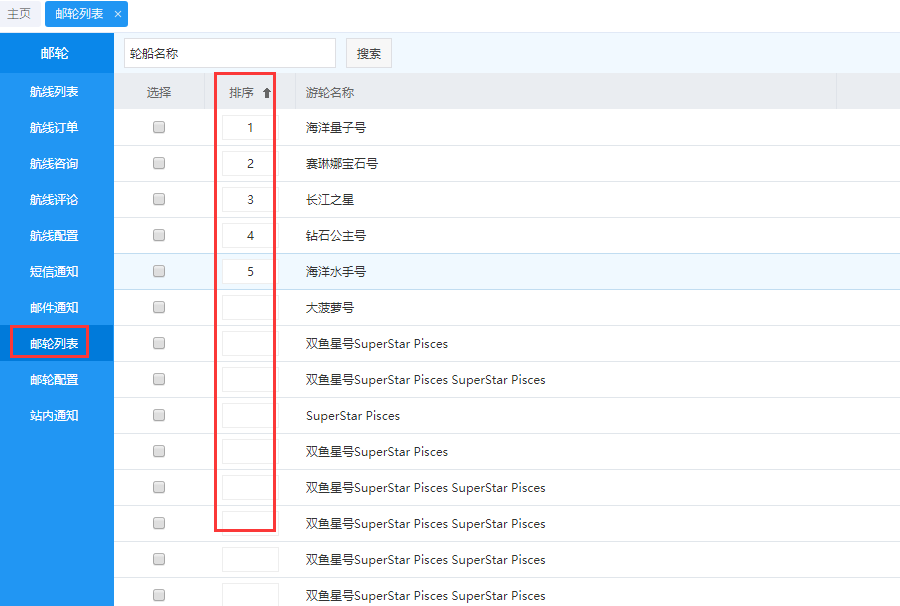Click the sort arrow in 排序 column header
The width and height of the screenshot is (900, 606).
pos(267,93)
